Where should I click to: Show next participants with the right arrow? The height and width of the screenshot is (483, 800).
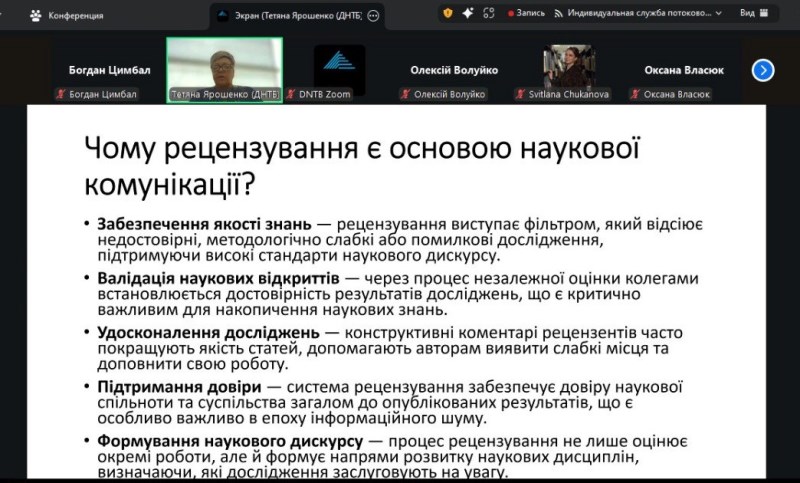click(763, 70)
